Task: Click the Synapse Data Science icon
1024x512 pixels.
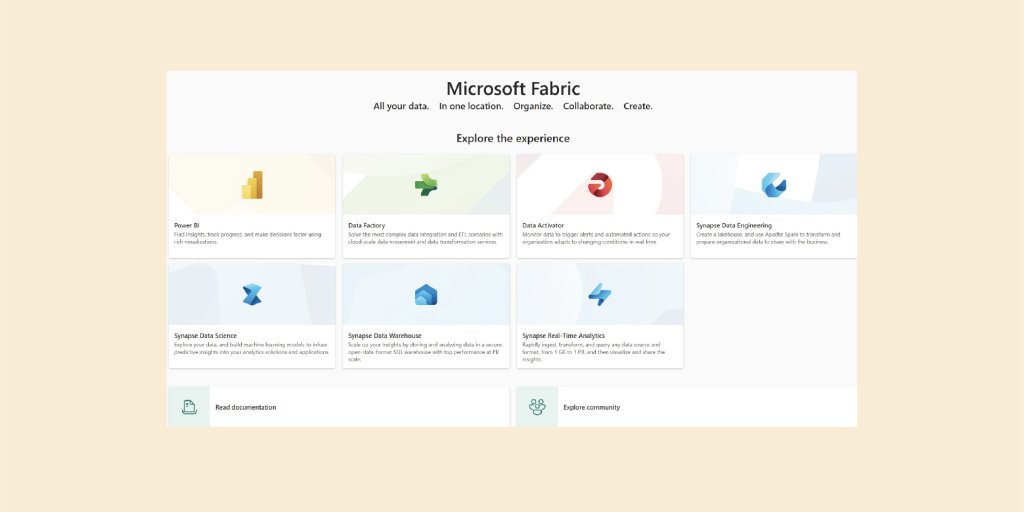Action: [252, 294]
